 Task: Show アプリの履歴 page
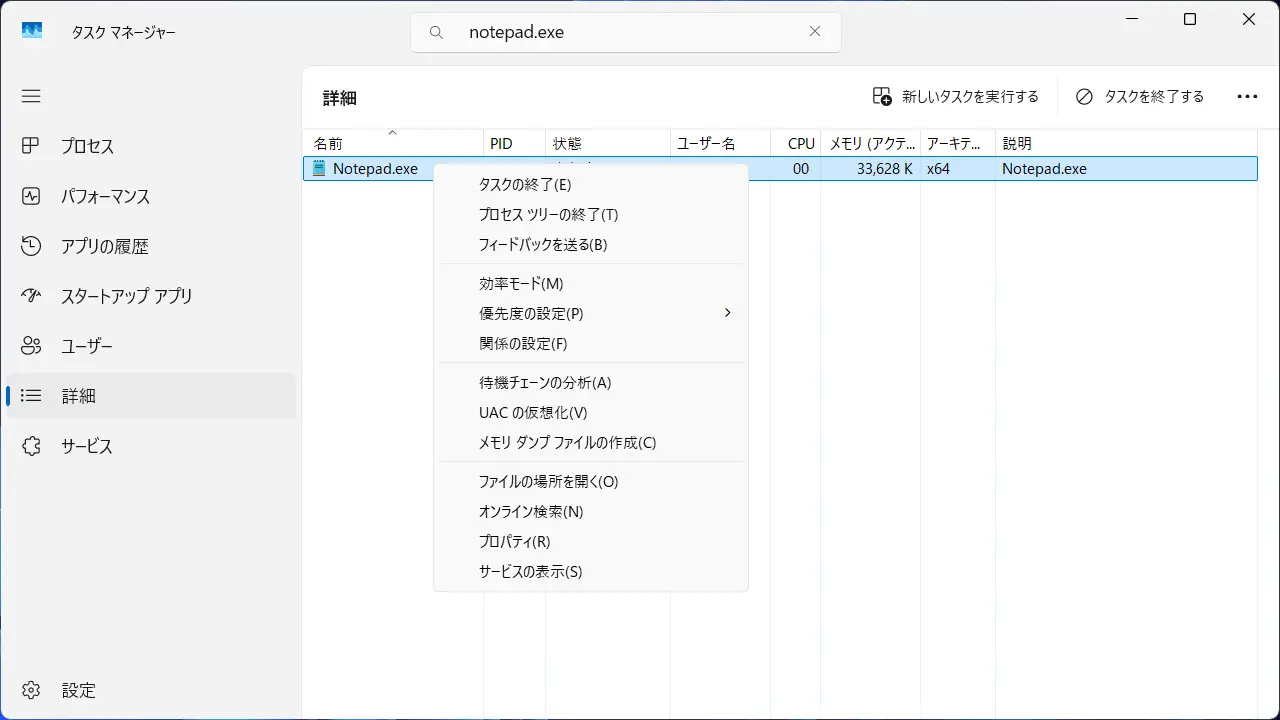point(151,246)
